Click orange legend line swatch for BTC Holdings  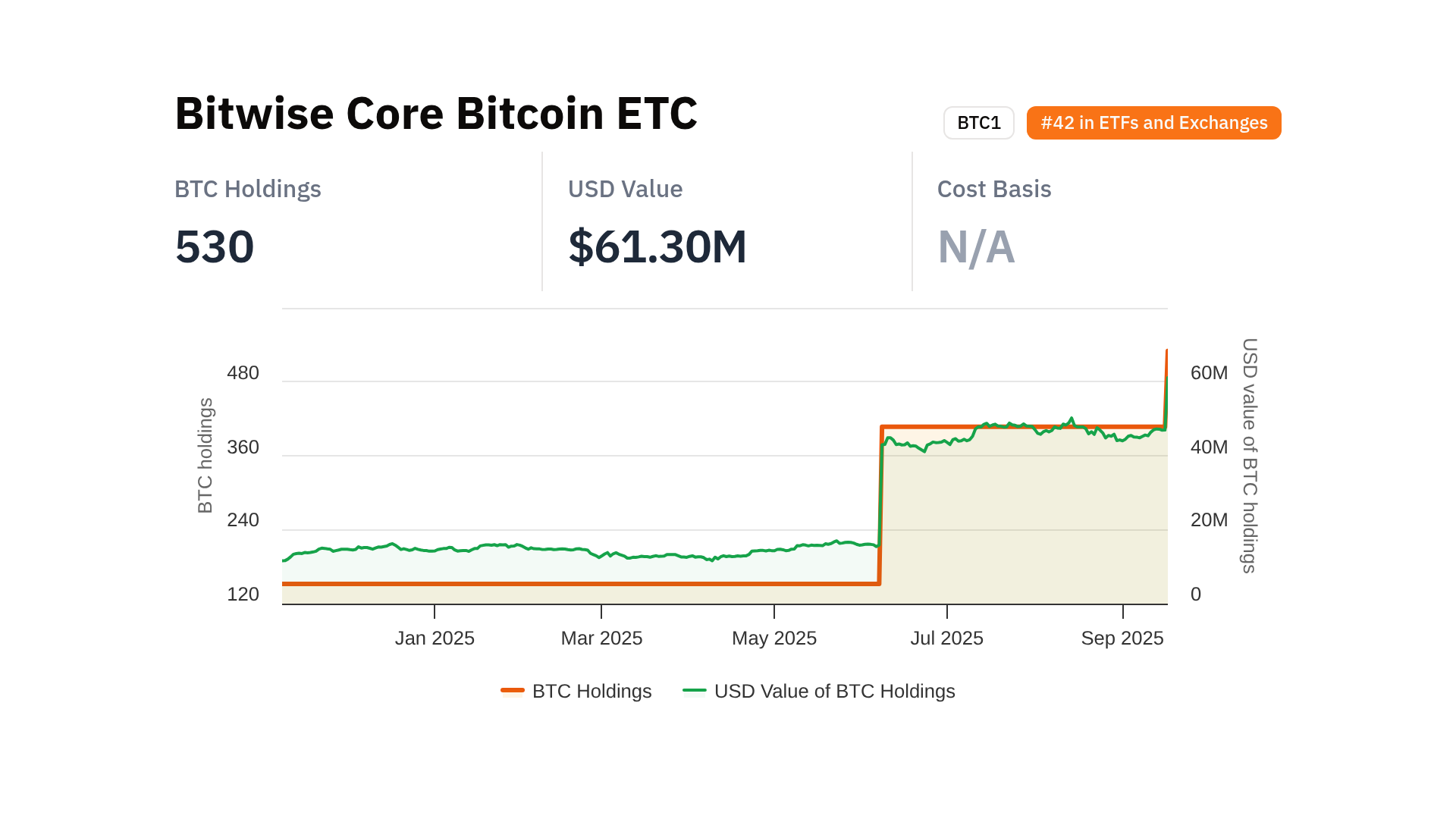coord(513,690)
